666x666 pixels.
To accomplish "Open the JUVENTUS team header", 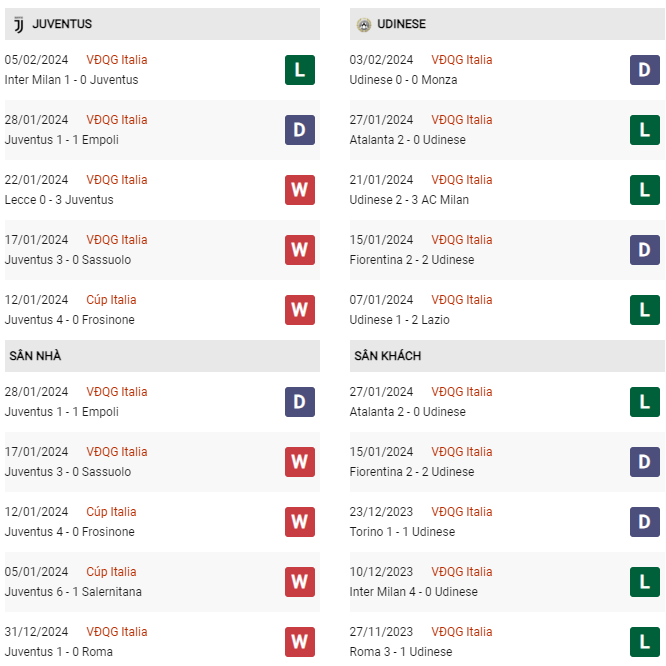I will coord(162,24).
